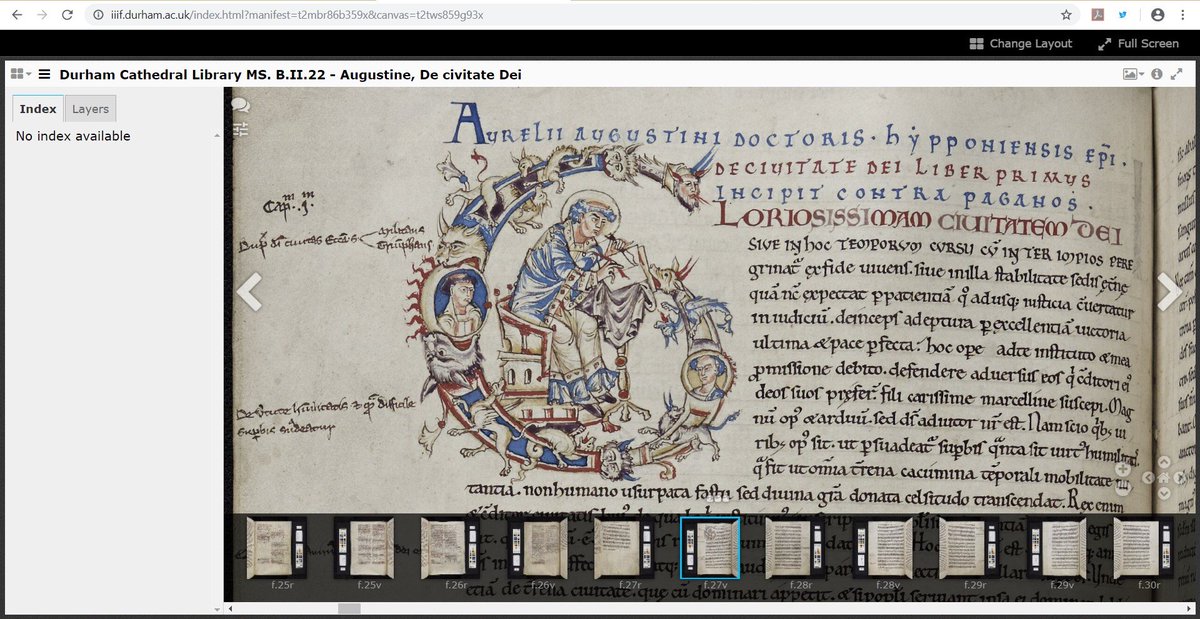Select thumbnail f.30r

tap(1144, 548)
